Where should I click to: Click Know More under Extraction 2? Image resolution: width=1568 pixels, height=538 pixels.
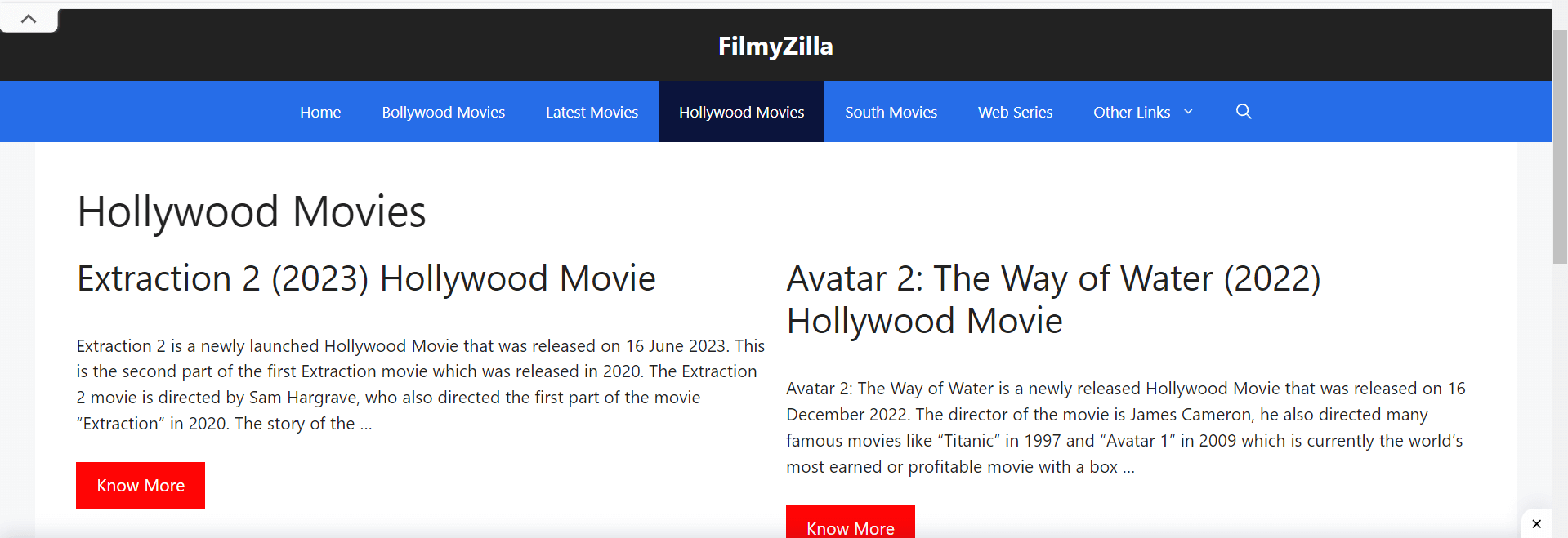(140, 485)
